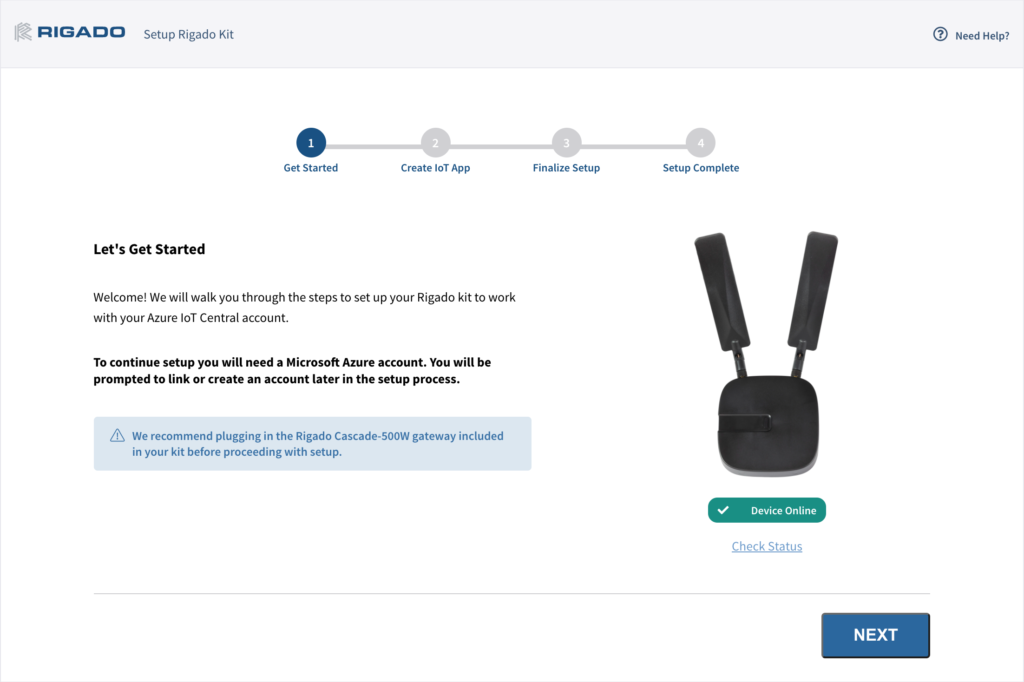
Task: Click the Need Help question mark icon
Action: 940,35
